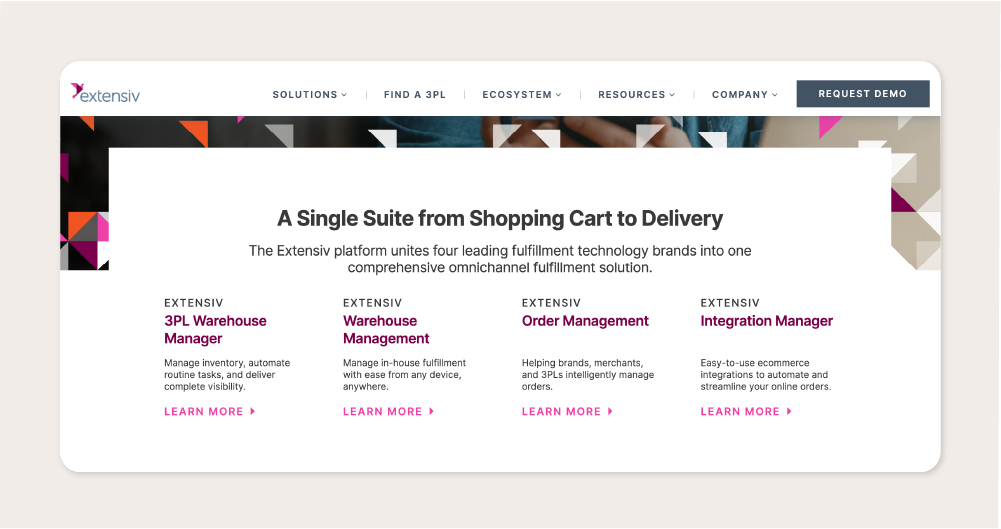Click arrow icon after 3PL Warehouse Manager Learn More
This screenshot has width=1001, height=529.
click(x=253, y=412)
